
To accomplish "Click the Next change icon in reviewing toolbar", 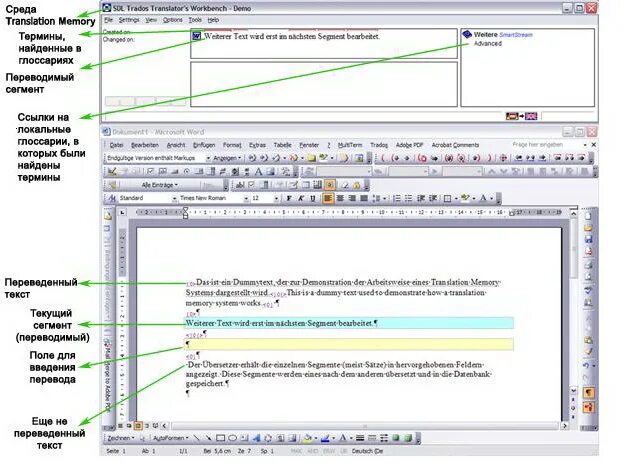I will point(263,158).
